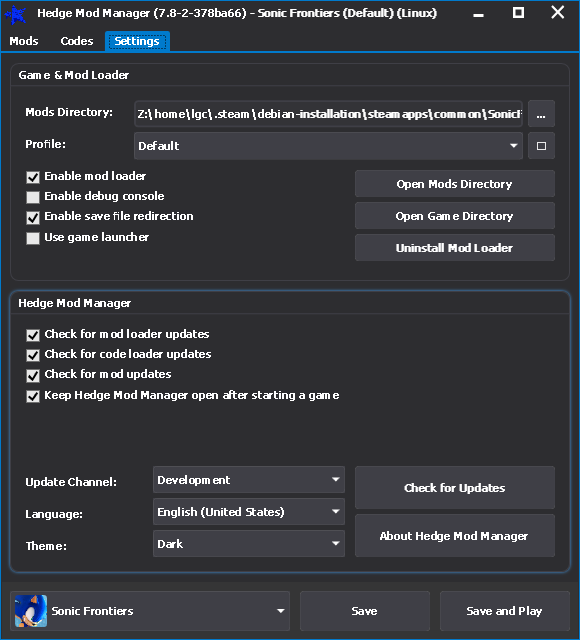Open the Profile dropdown showing Default
Image resolution: width=580 pixels, height=640 pixels.
(x=328, y=146)
